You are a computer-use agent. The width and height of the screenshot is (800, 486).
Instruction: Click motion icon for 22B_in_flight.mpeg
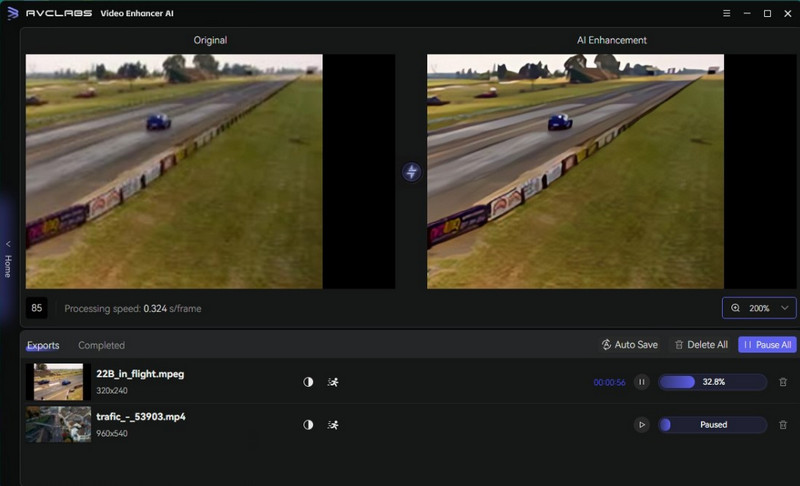coord(333,382)
